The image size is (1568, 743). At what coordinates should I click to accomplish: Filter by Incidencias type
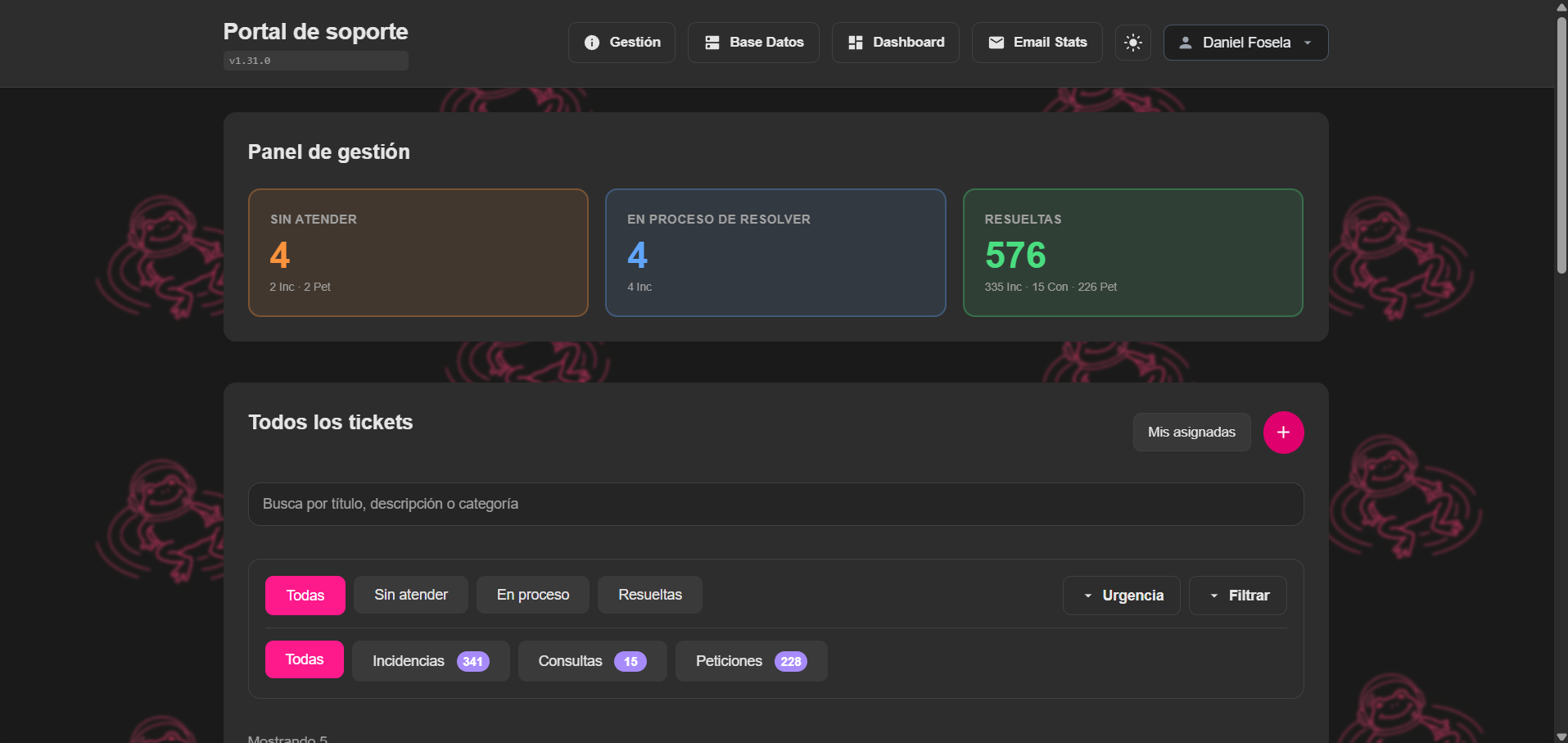pos(430,661)
